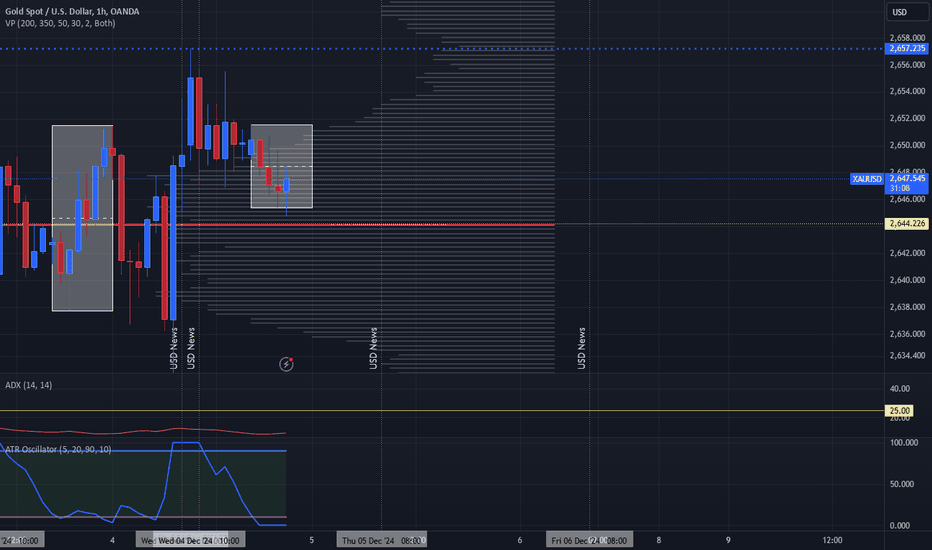
Task: Click the yellow 2,644.226 price label
Action: tap(906, 224)
